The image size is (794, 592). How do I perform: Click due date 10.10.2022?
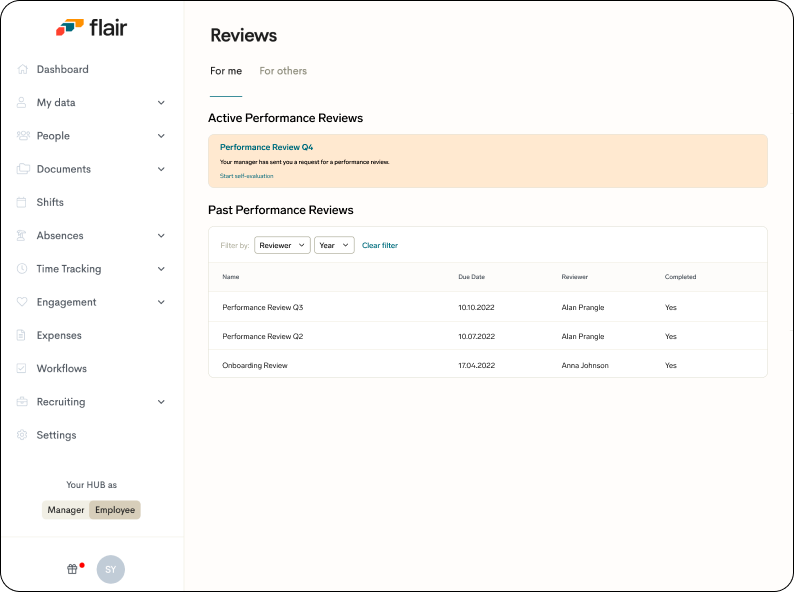pos(477,307)
